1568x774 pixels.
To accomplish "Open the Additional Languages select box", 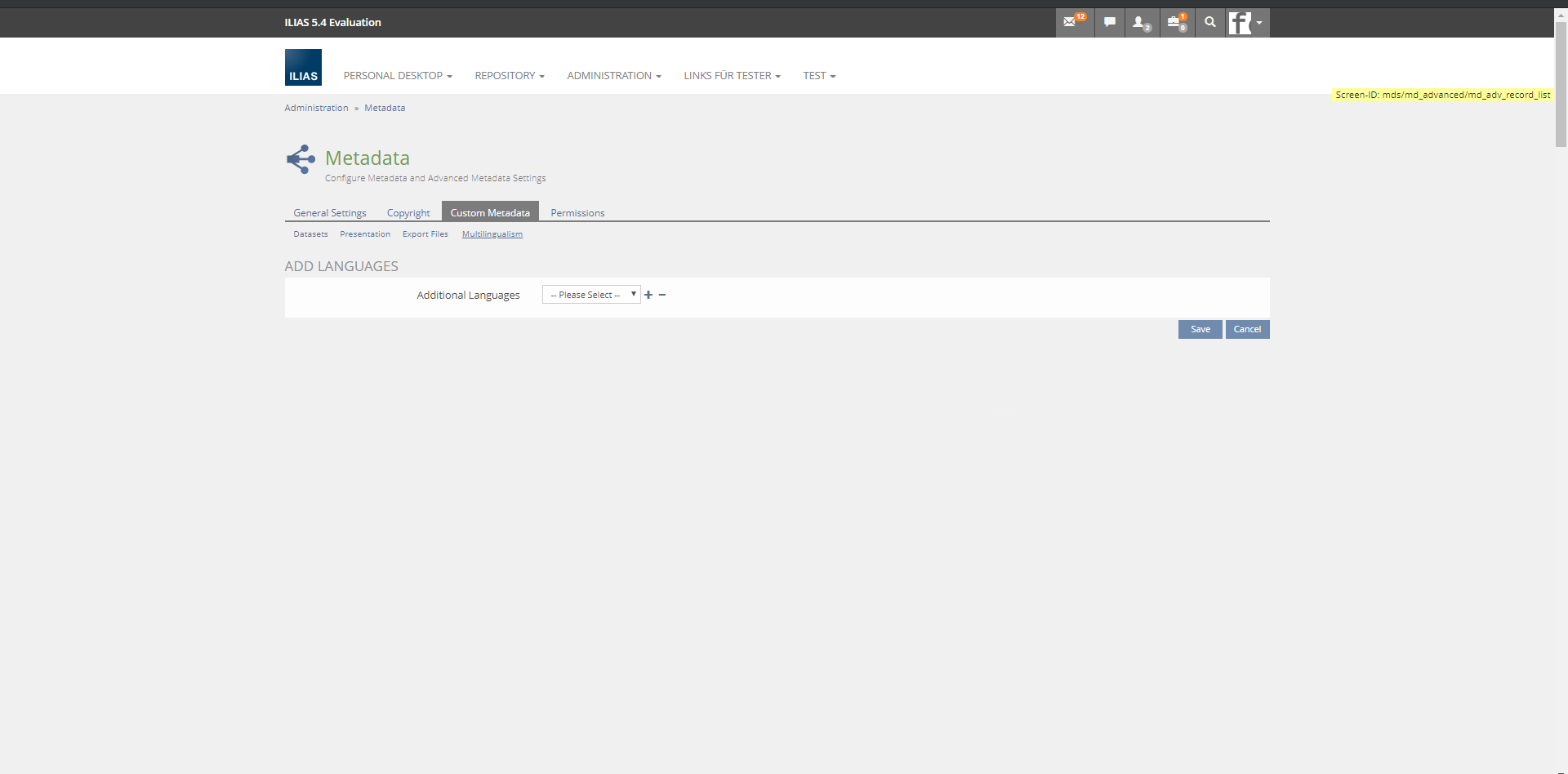I will click(590, 295).
